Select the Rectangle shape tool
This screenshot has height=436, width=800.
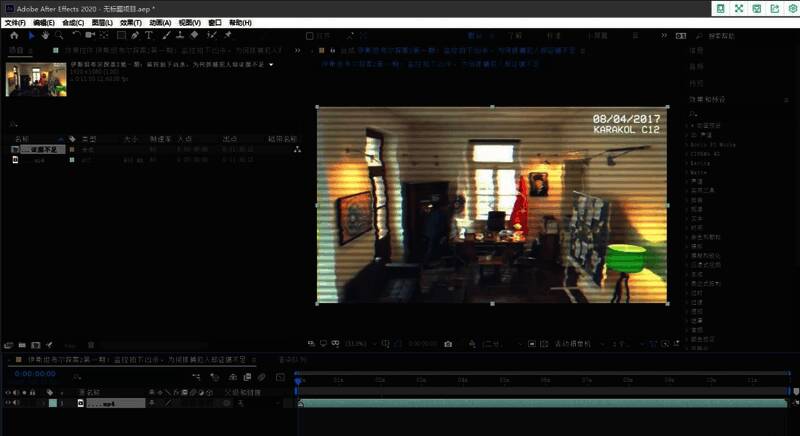(x=121, y=35)
